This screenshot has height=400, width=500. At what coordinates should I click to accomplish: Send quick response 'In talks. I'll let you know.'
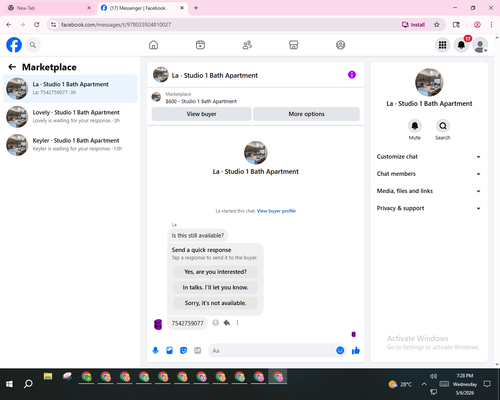pos(215,287)
